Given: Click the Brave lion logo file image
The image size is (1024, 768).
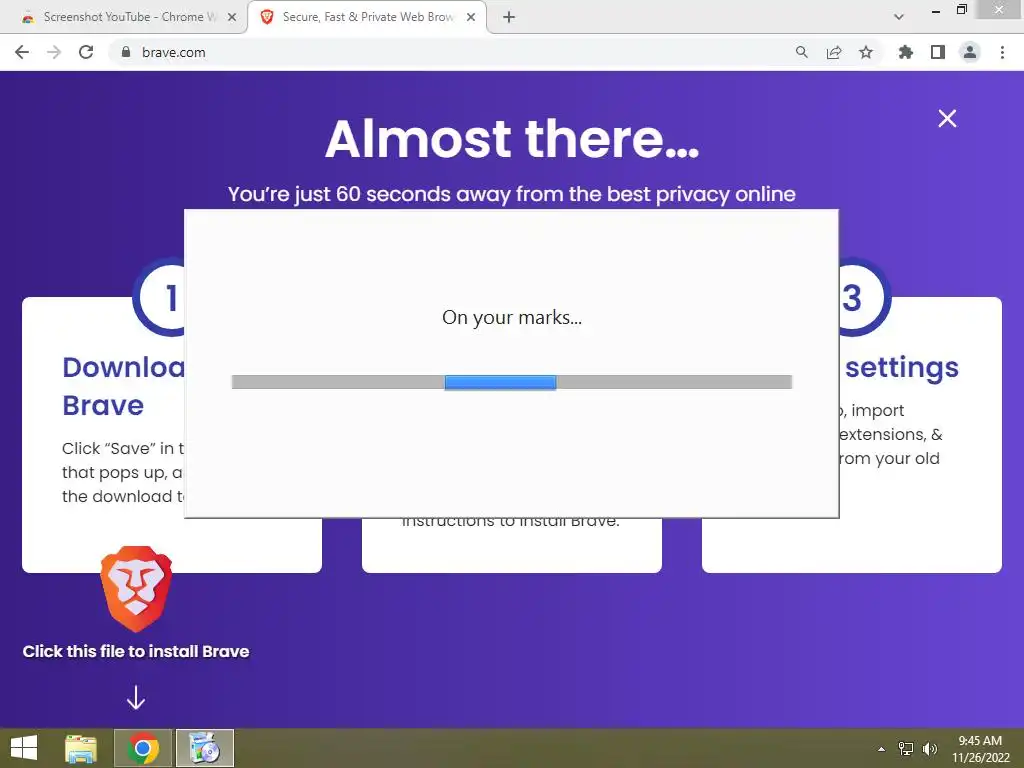Looking at the screenshot, I should pyautogui.click(x=136, y=588).
